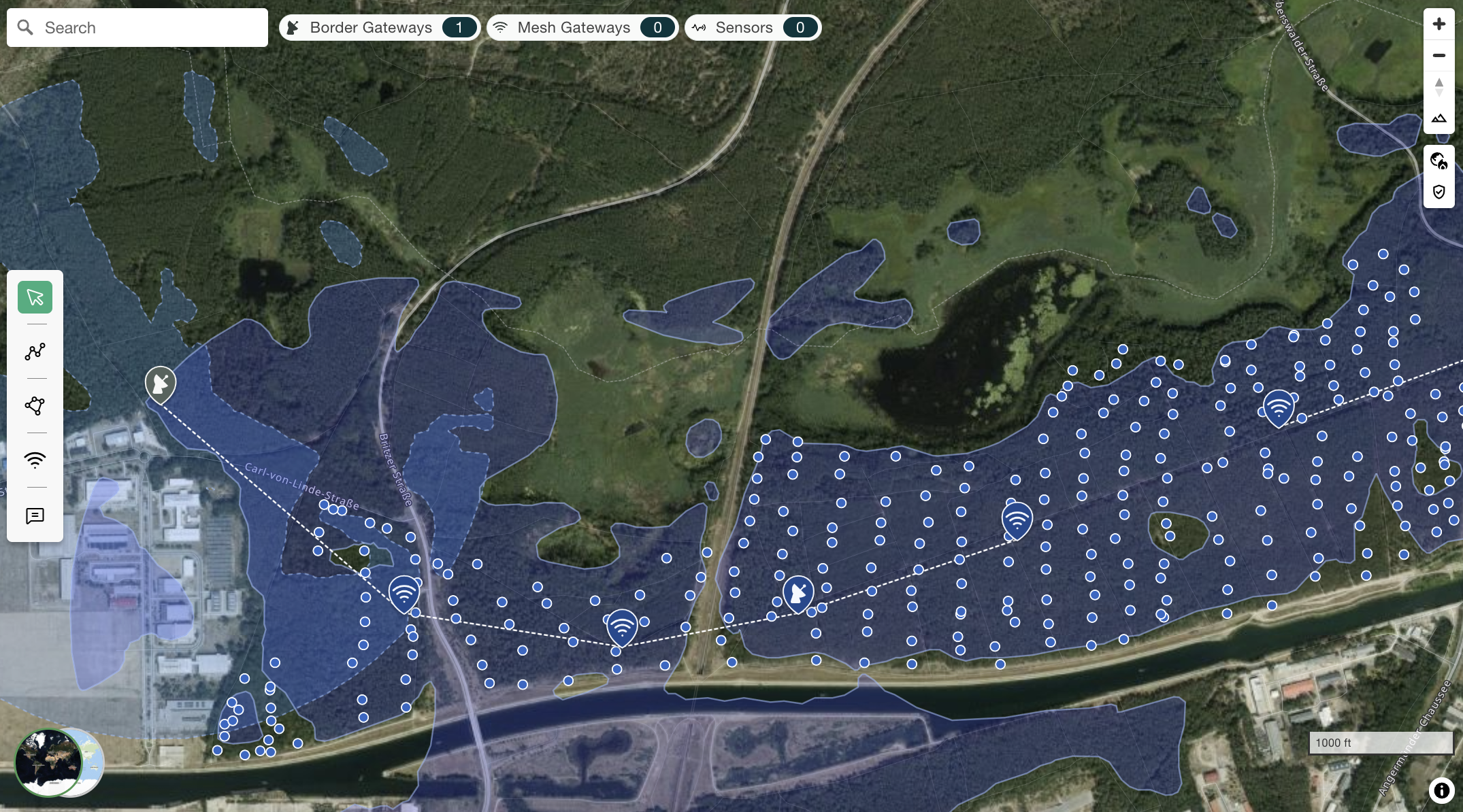Select the gateway placement wifi tool
1463x812 pixels.
[x=35, y=460]
